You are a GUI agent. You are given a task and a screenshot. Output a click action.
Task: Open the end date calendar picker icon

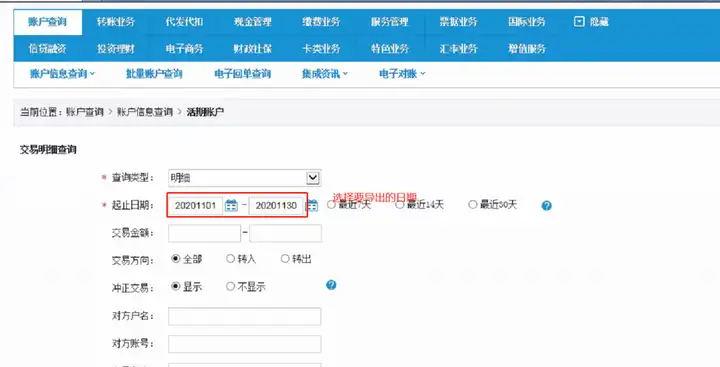[x=312, y=205]
